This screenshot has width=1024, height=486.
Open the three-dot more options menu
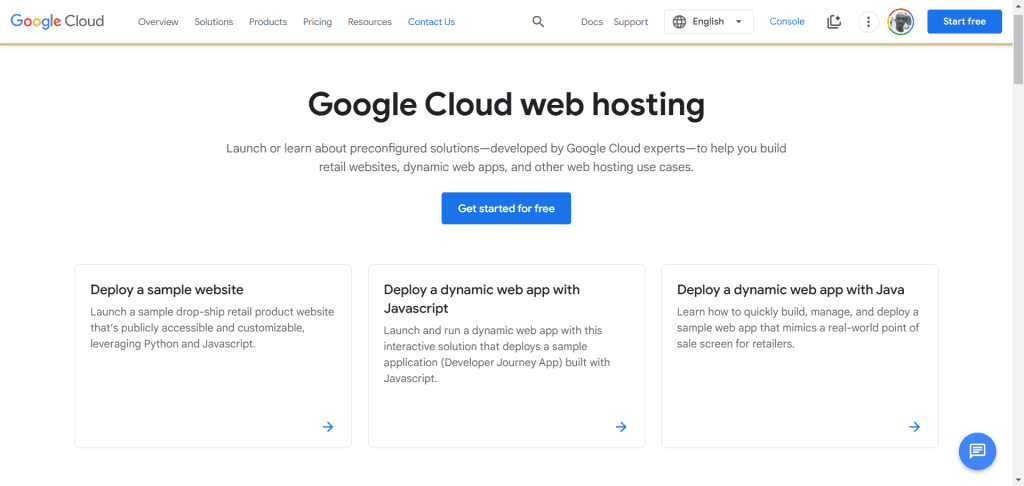(868, 22)
